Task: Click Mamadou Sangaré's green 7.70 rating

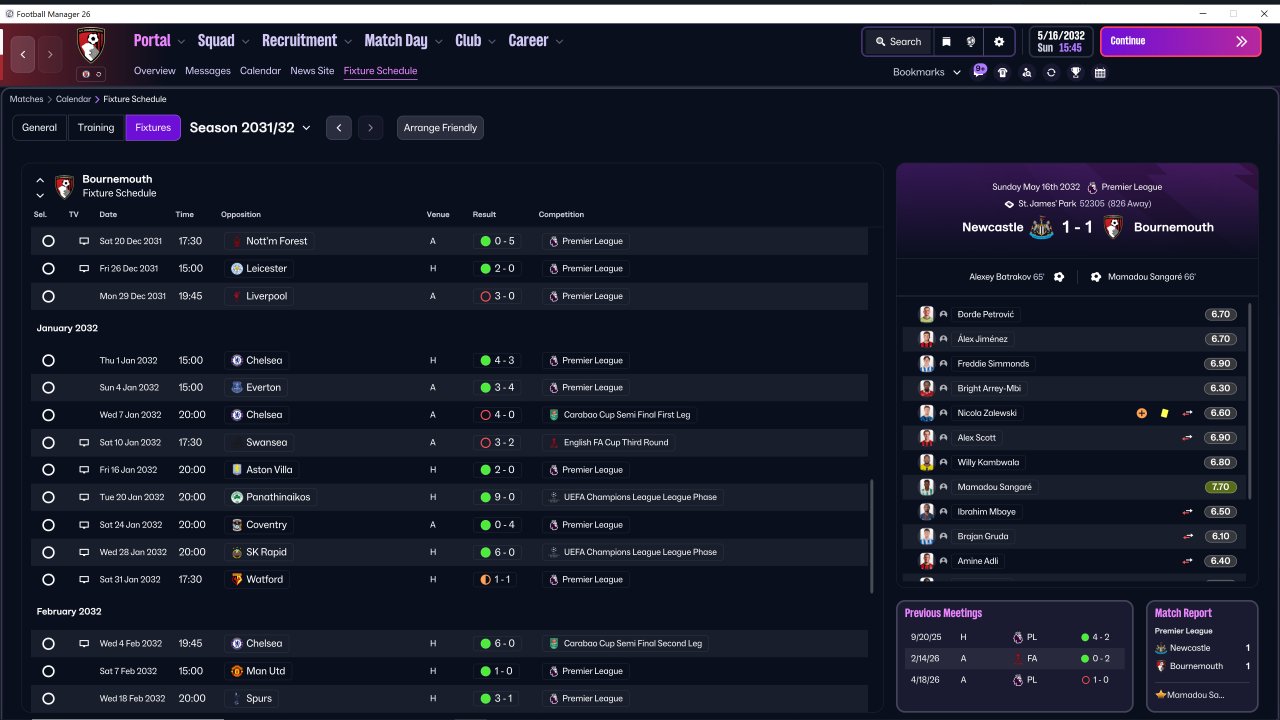Action: coord(1220,487)
